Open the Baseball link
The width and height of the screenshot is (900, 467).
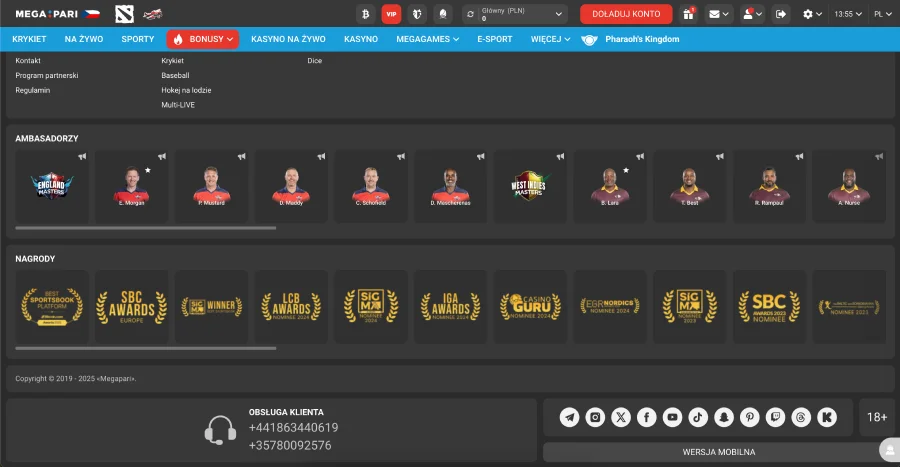coord(175,75)
